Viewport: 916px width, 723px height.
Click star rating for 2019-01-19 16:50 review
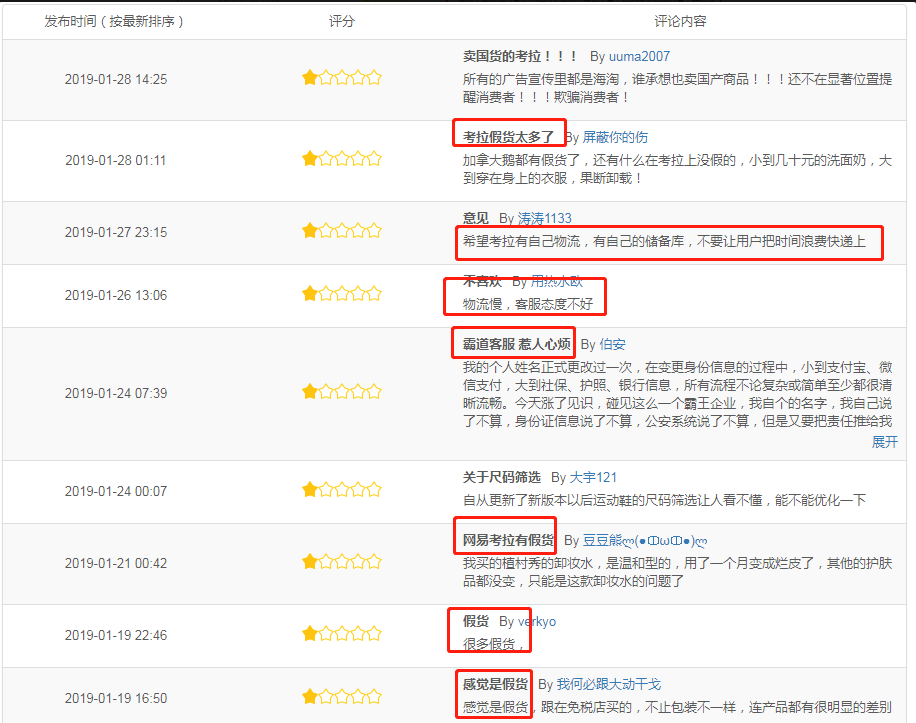342,697
